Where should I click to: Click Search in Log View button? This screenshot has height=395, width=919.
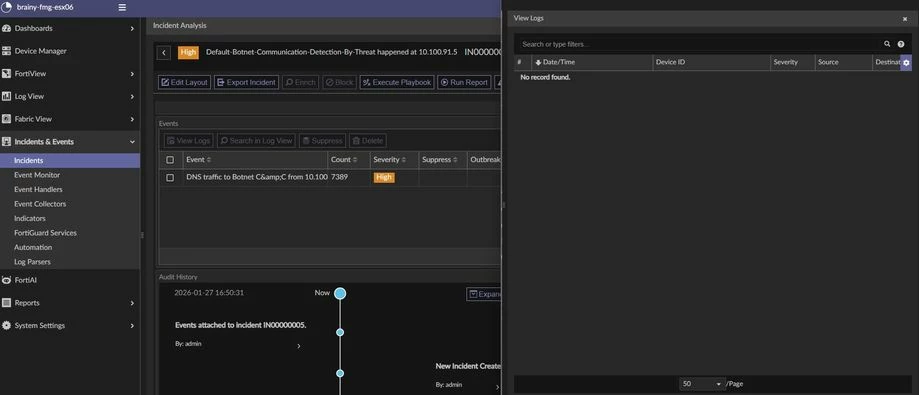click(x=256, y=141)
